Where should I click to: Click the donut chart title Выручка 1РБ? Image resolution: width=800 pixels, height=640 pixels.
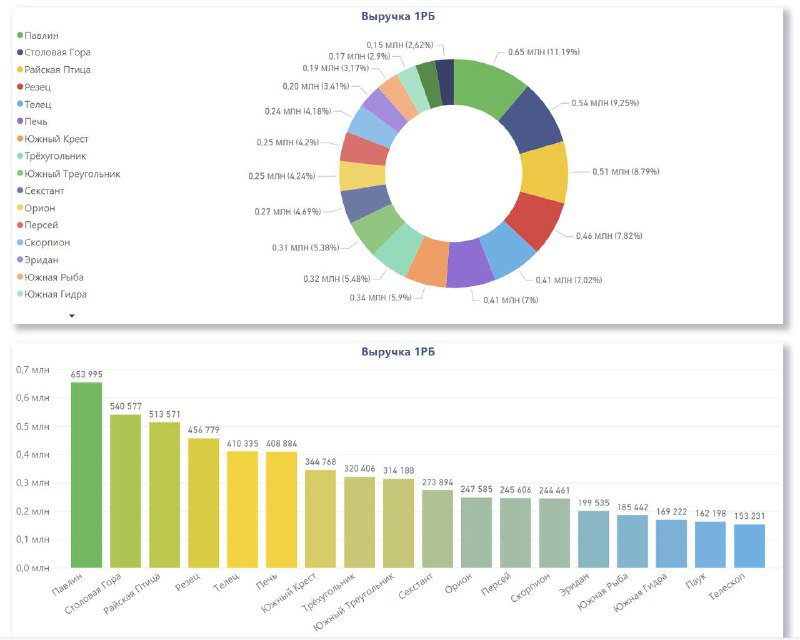398,16
